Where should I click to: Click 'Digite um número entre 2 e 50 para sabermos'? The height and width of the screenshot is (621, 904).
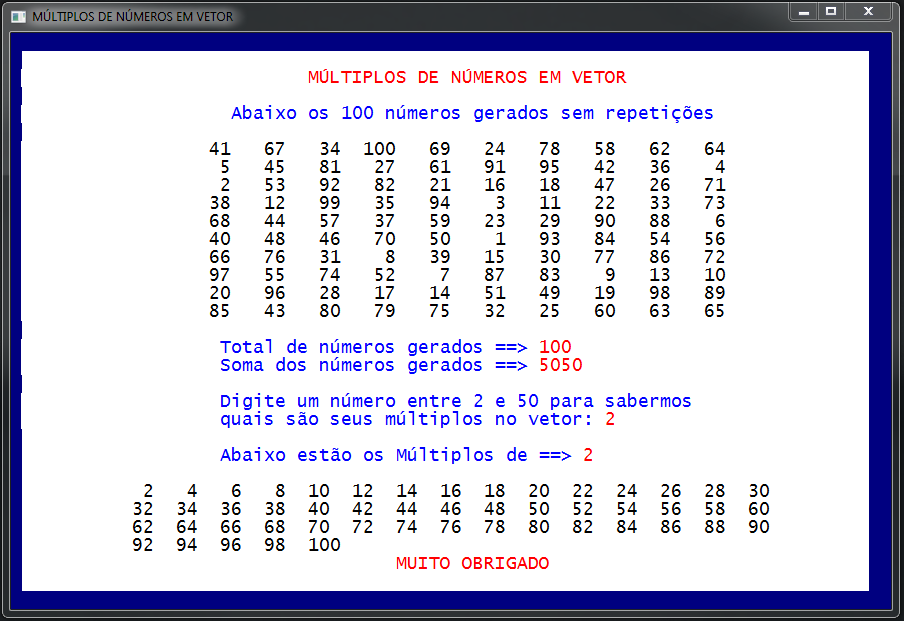pos(455,401)
